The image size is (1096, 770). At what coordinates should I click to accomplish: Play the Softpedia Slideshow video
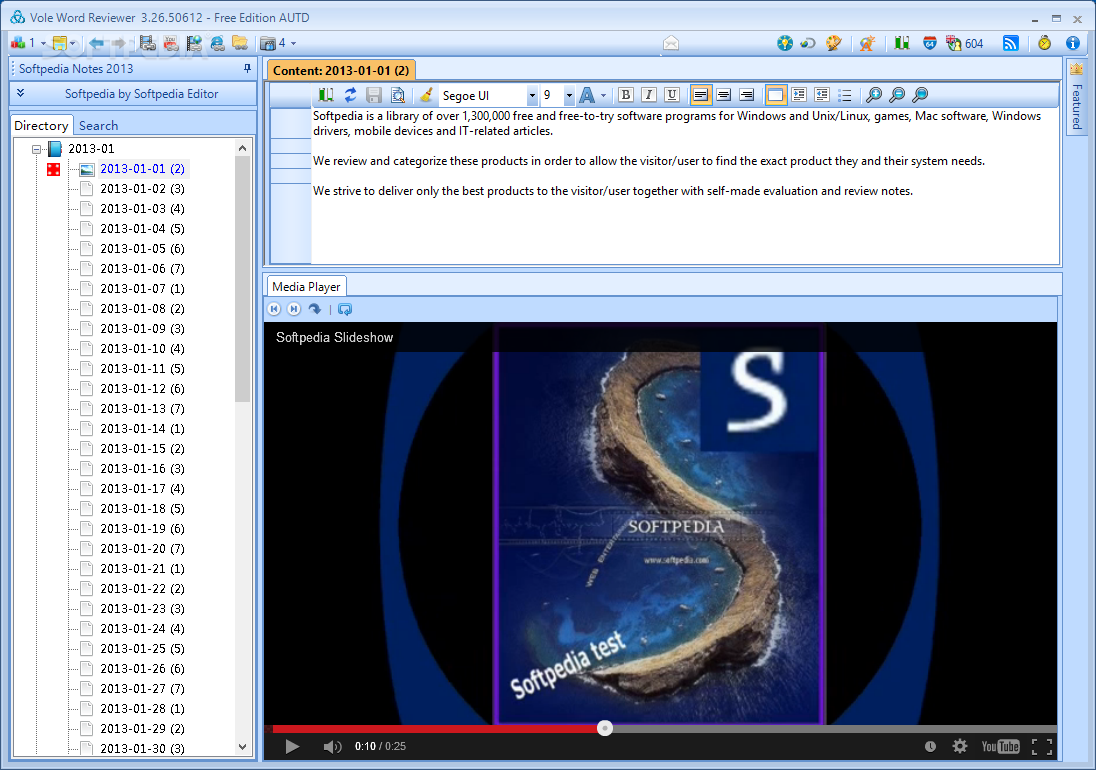pyautogui.click(x=292, y=746)
